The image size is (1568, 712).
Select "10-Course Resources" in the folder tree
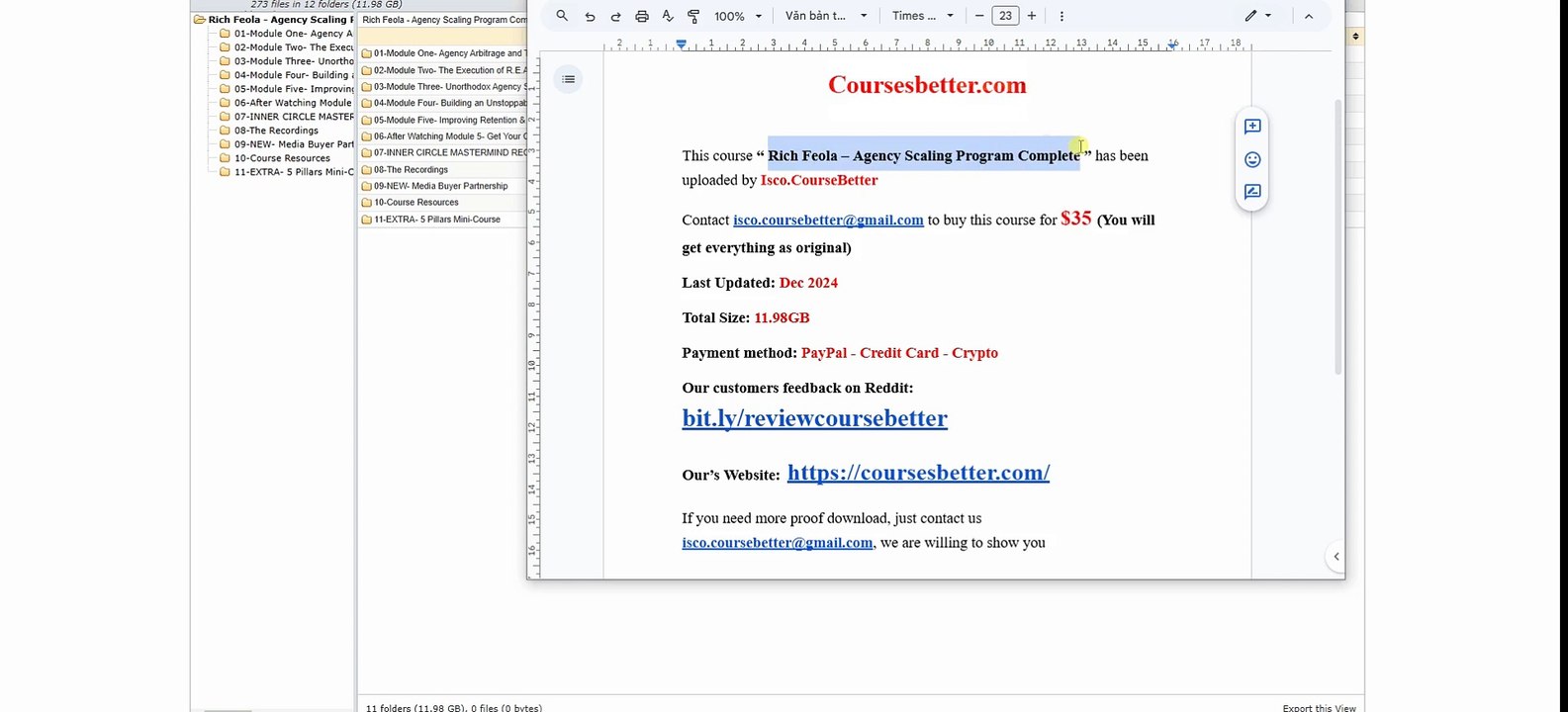point(276,158)
